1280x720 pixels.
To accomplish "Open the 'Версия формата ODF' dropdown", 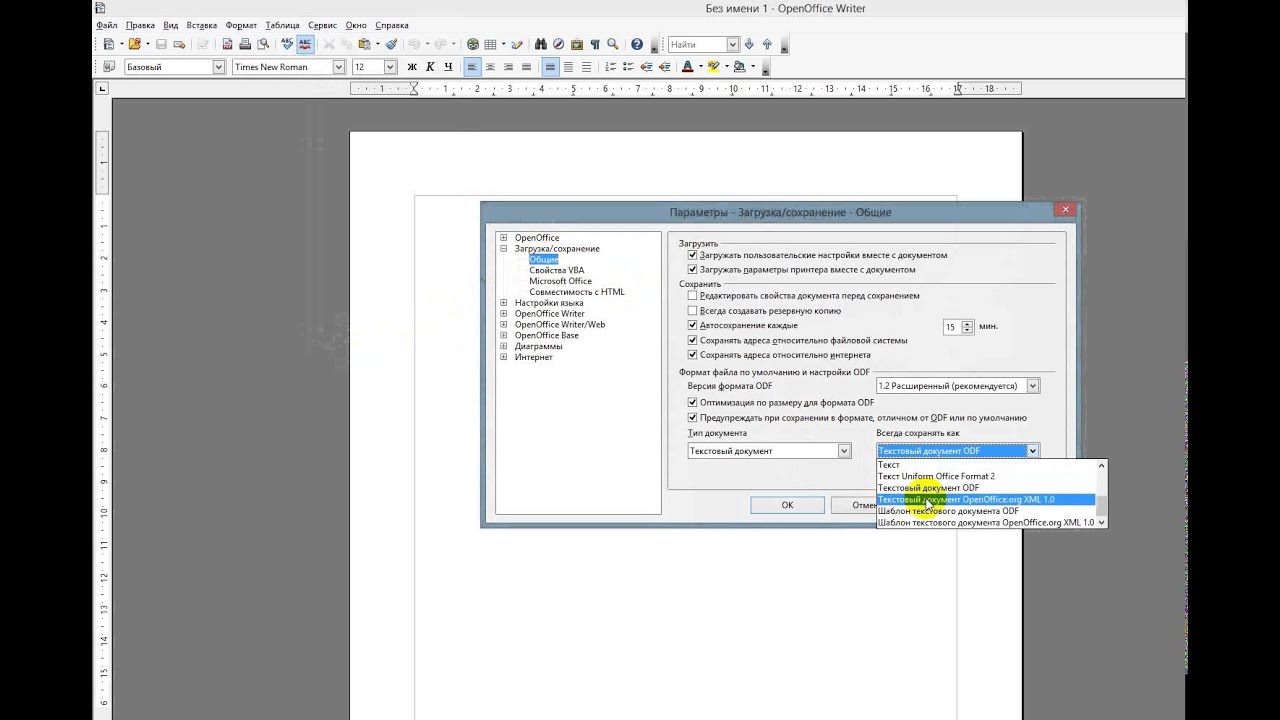I will [x=1033, y=386].
